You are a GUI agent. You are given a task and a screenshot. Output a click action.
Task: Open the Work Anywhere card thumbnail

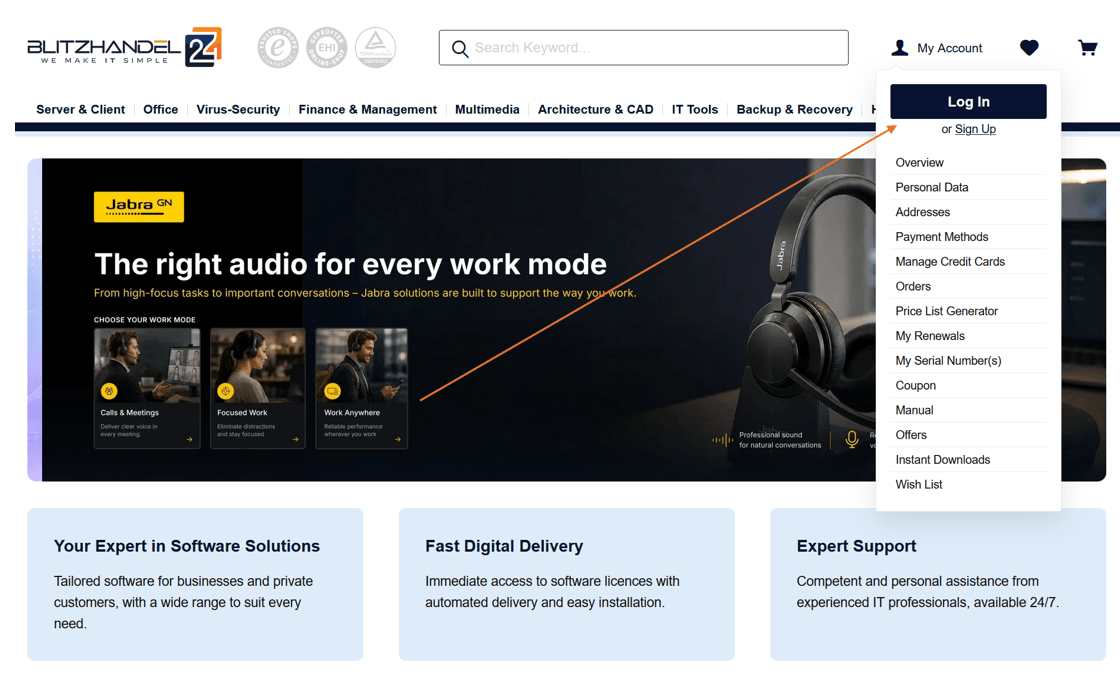pyautogui.click(x=361, y=365)
